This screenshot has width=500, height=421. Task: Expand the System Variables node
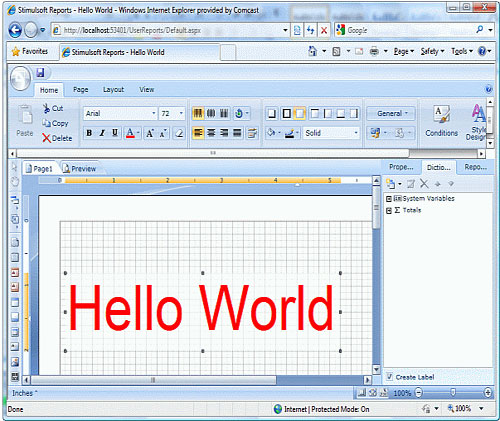(389, 199)
